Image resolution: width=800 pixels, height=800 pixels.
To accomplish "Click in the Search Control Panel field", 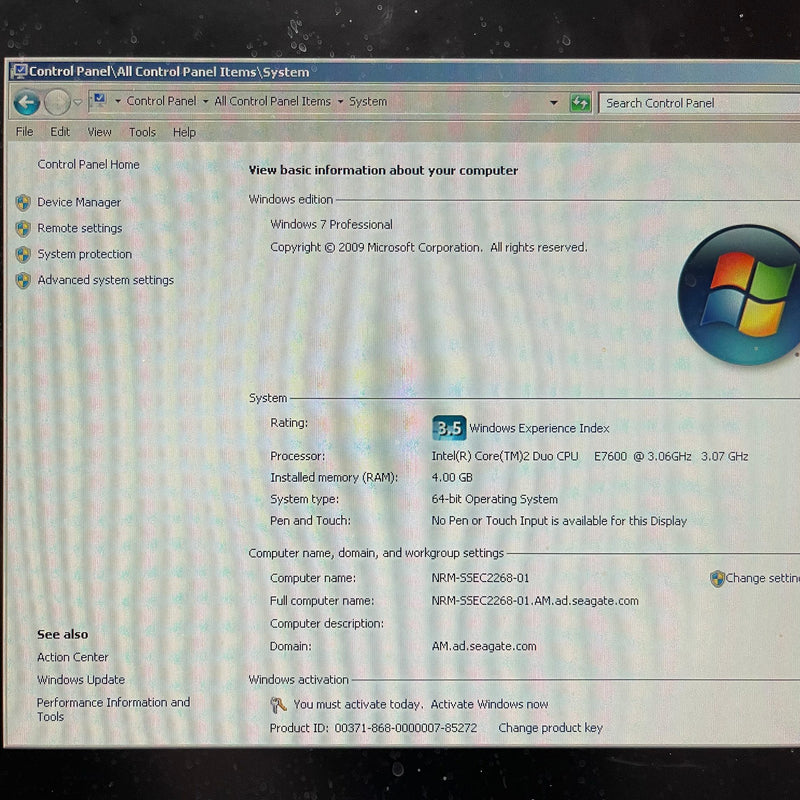I will point(699,103).
